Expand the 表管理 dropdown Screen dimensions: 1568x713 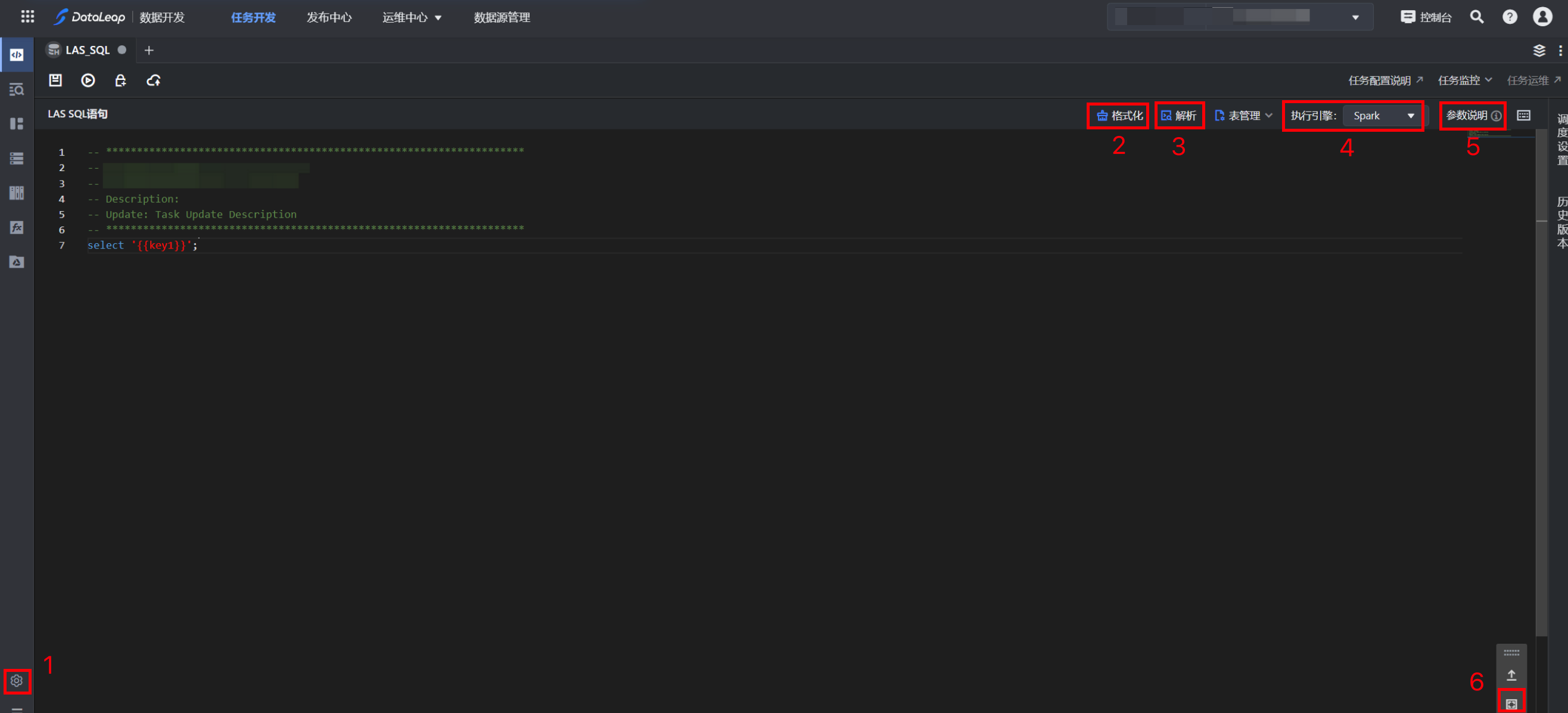click(1243, 116)
